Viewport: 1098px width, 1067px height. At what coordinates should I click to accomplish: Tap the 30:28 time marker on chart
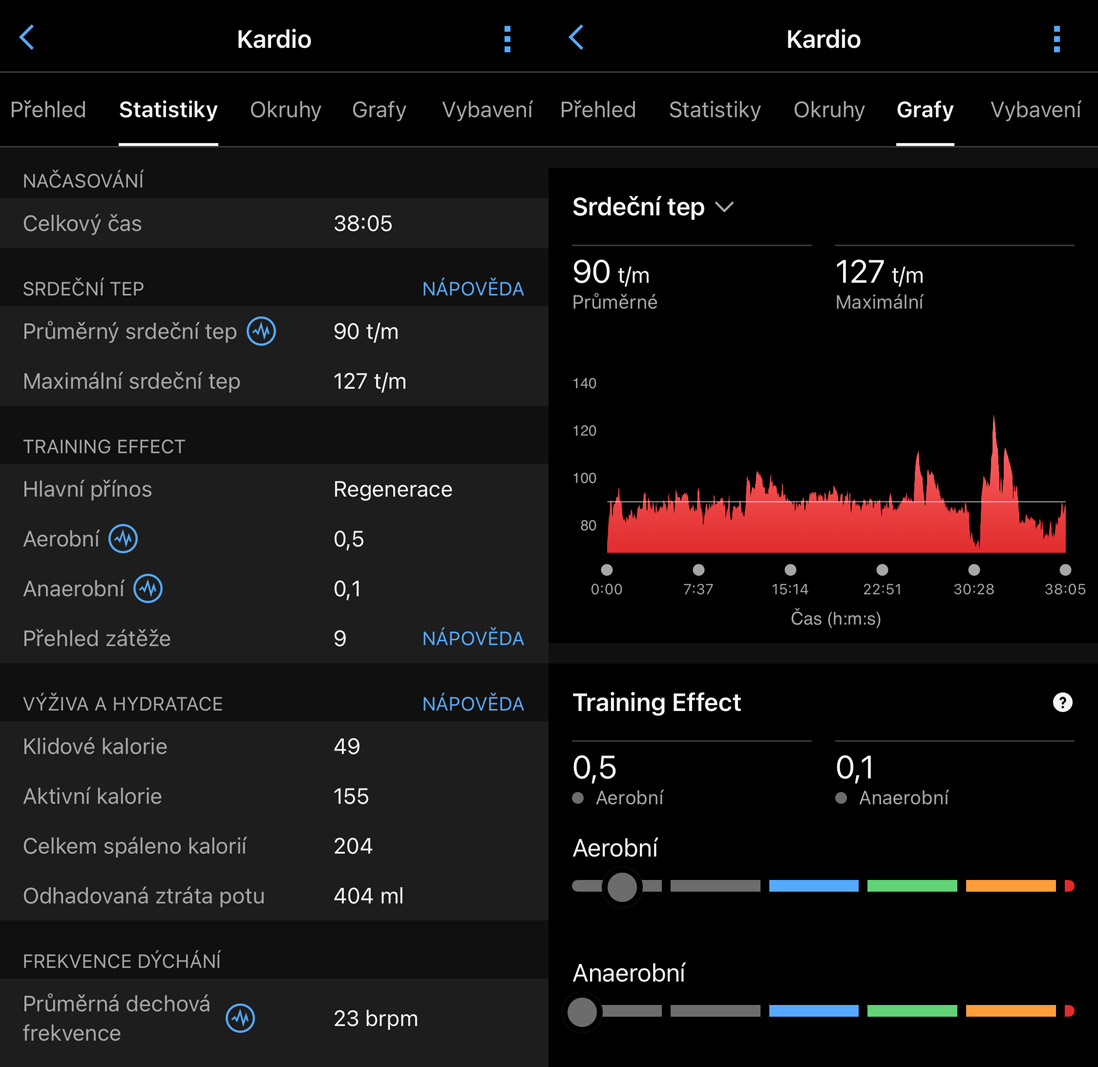tap(974, 570)
